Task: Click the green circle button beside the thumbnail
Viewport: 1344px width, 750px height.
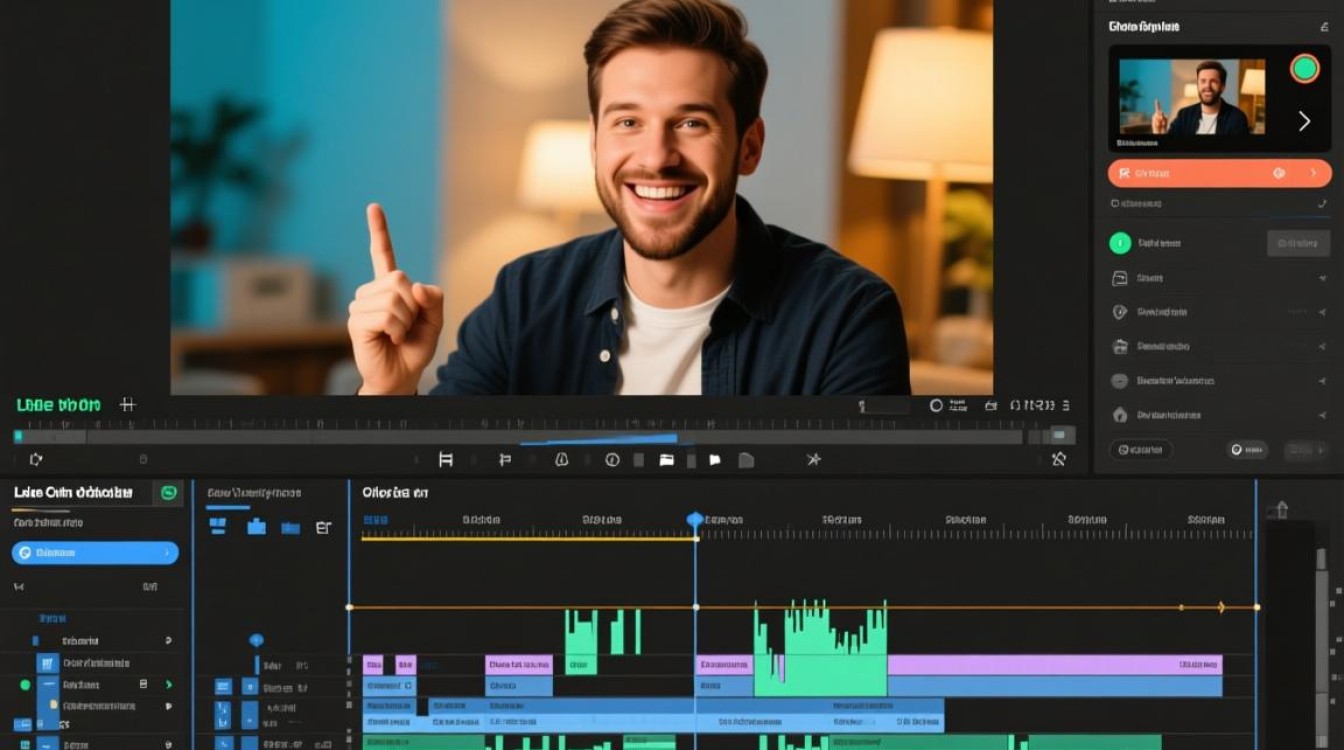Action: point(1304,68)
